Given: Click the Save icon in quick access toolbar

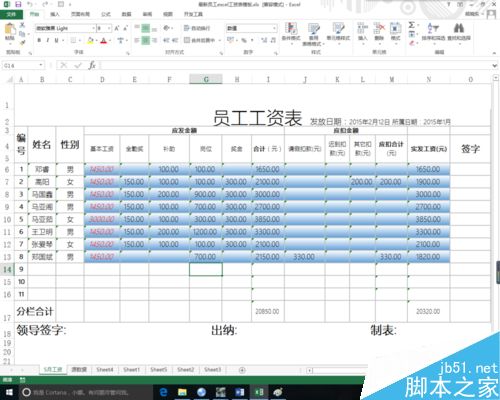Looking at the screenshot, I should coord(18,4).
